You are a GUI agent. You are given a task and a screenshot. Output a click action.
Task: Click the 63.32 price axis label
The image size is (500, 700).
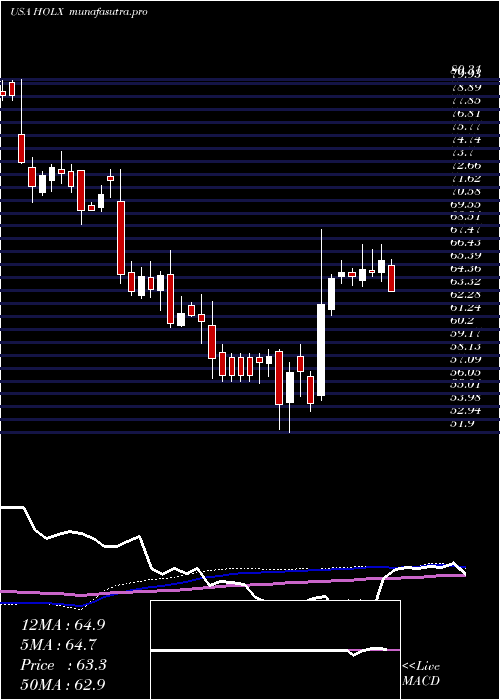[x=465, y=282]
